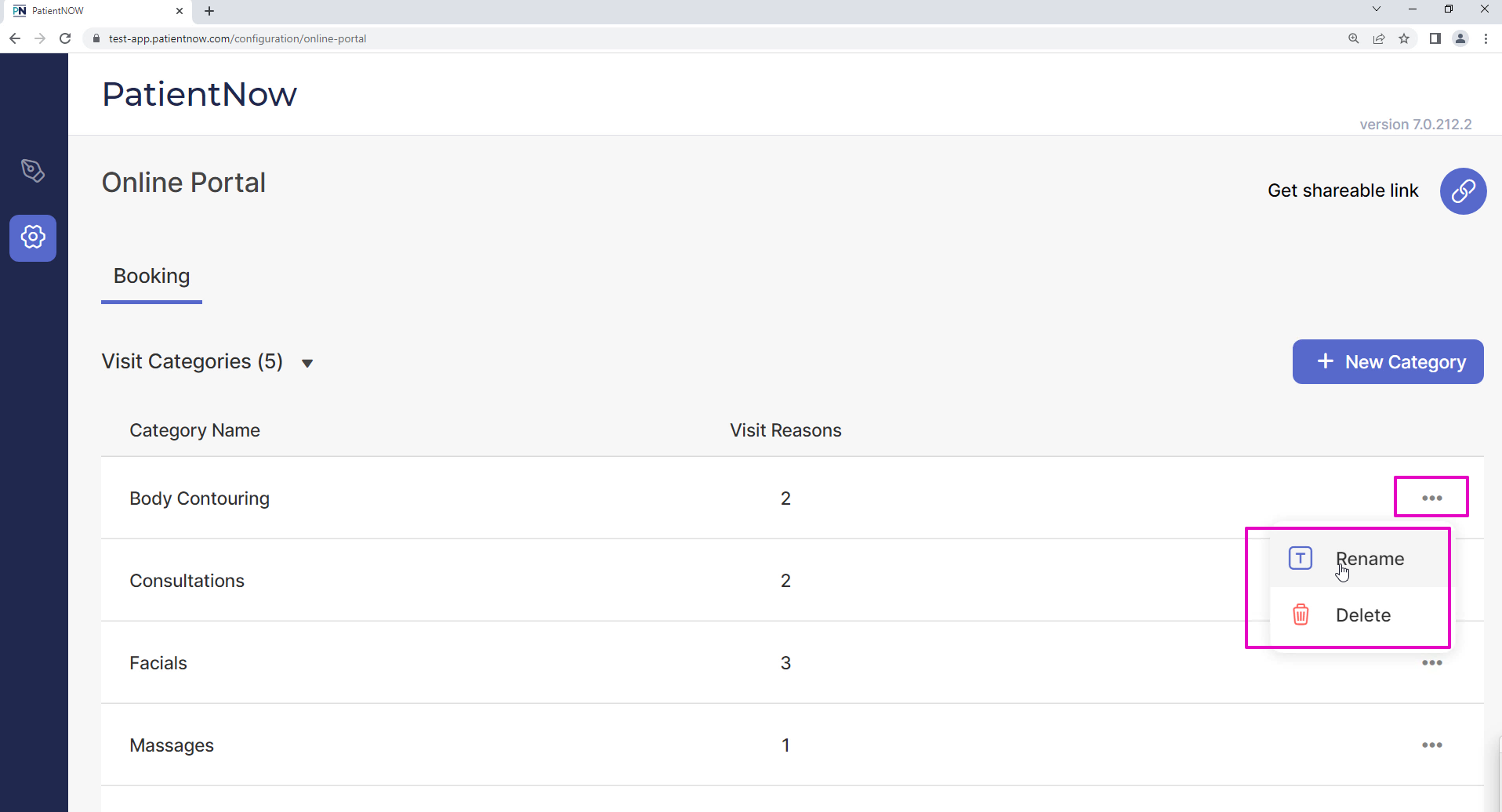Open the browser three-dot menu
The width and height of the screenshot is (1502, 812).
(x=1486, y=38)
